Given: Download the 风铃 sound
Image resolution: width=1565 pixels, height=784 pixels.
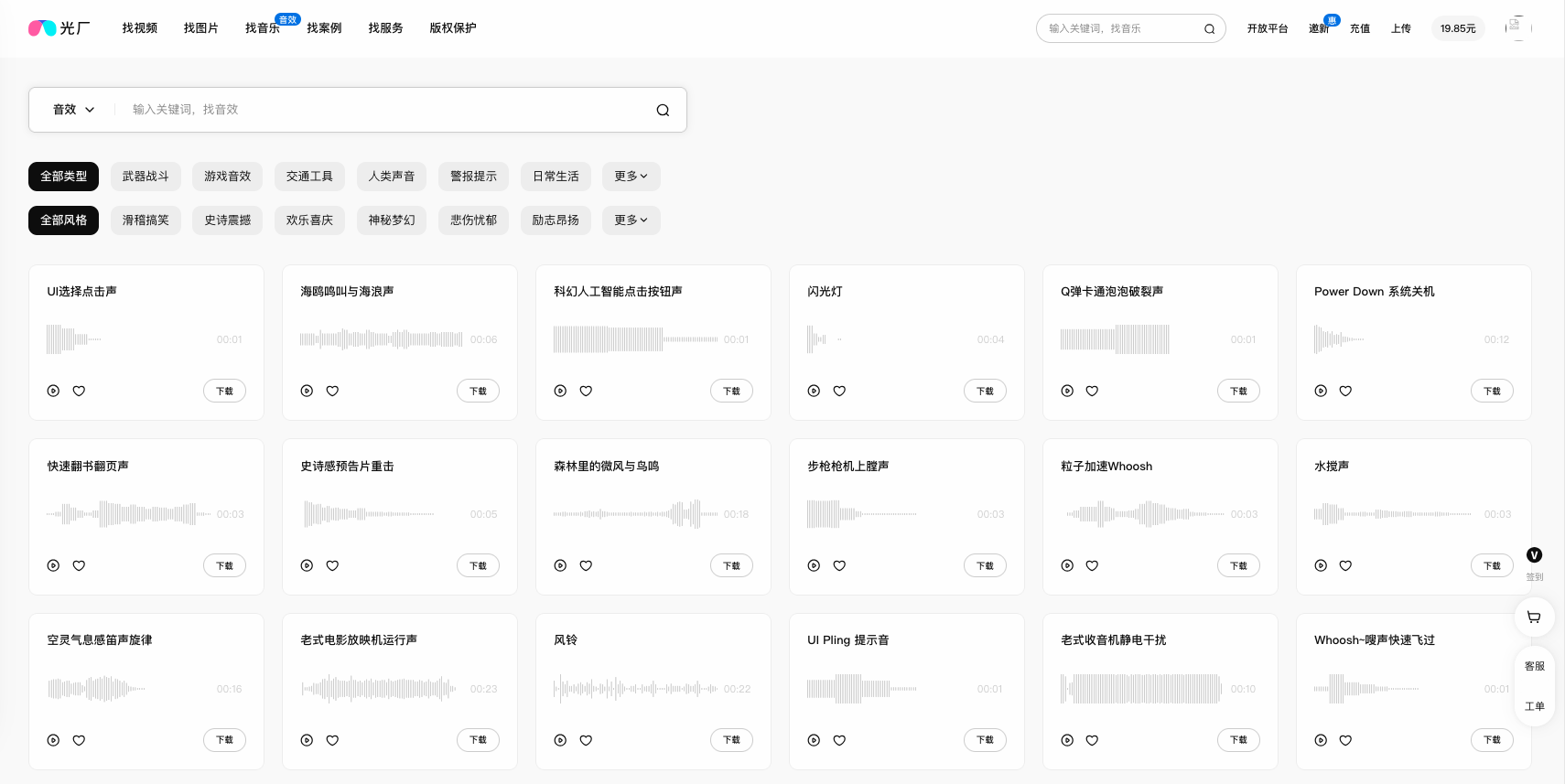Looking at the screenshot, I should click(731, 740).
